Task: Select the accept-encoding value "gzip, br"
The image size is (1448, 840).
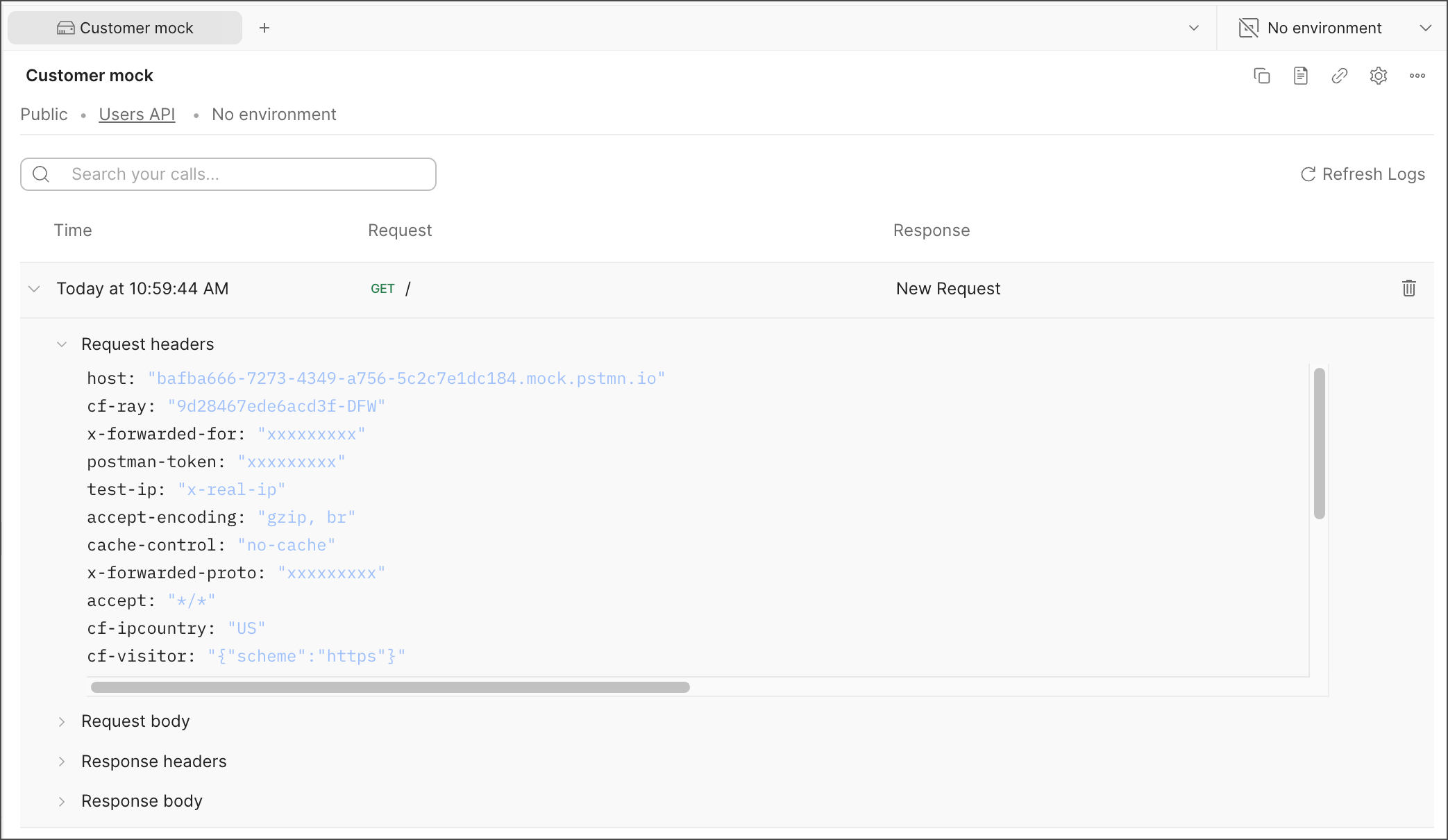Action: [306, 517]
